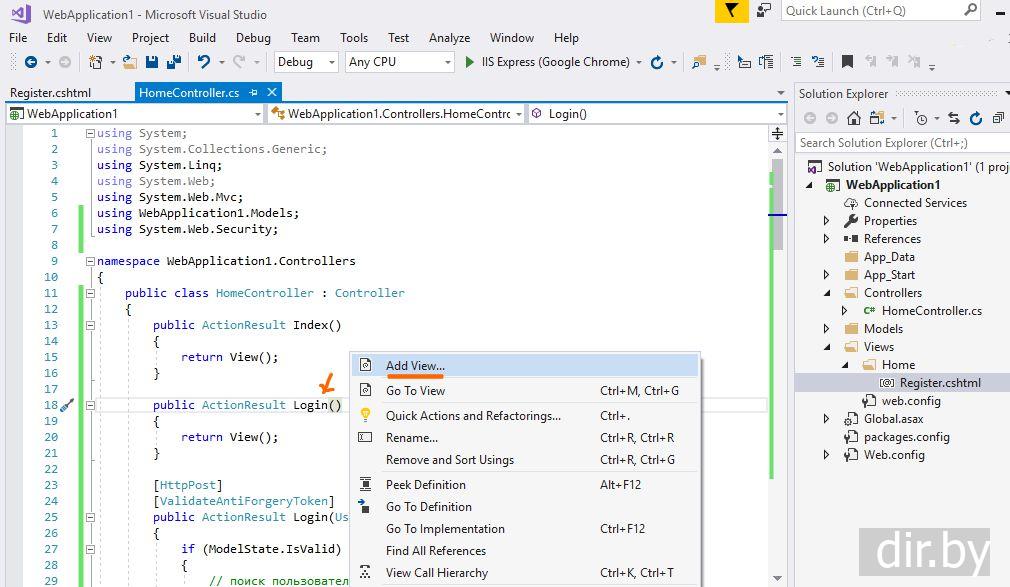Click the bookmark icon in the toolbar
Viewport: 1010px width, 587px height.
[847, 62]
